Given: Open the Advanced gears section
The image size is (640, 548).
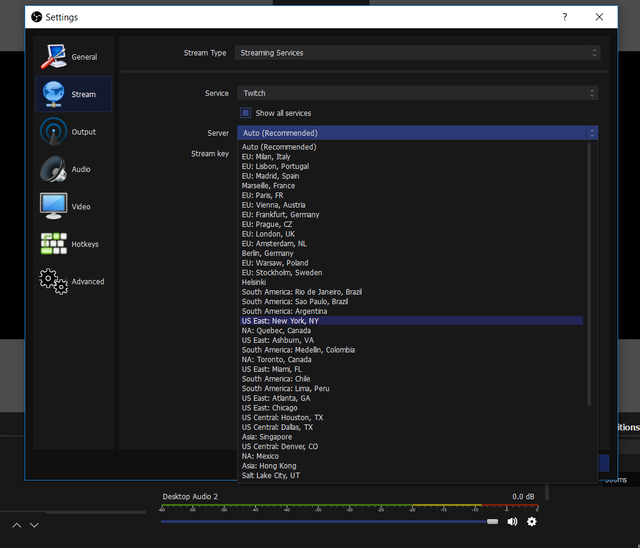Looking at the screenshot, I should (54, 281).
